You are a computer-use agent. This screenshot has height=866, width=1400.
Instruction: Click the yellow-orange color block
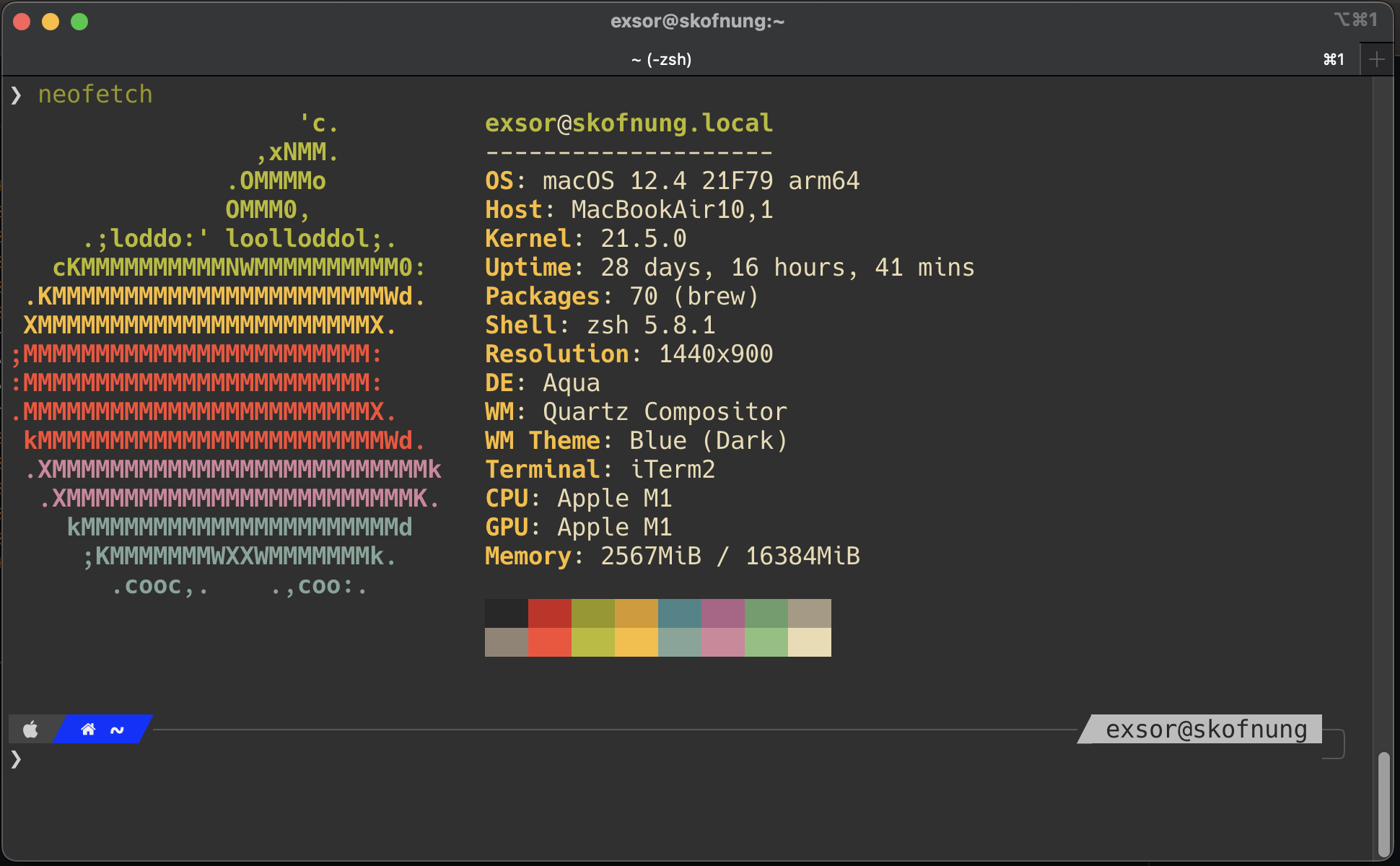[x=636, y=642]
